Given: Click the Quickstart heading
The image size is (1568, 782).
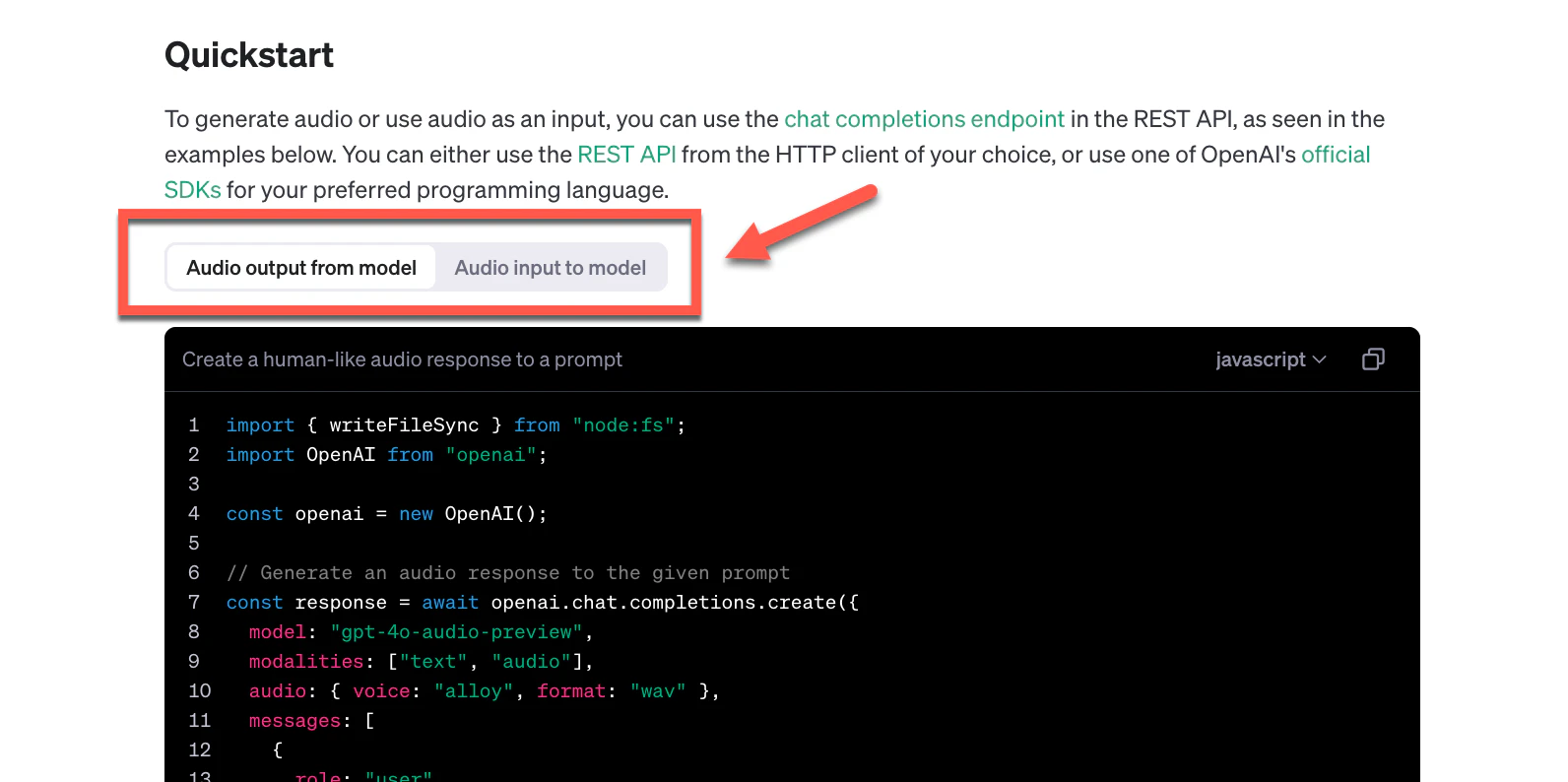Looking at the screenshot, I should (x=249, y=55).
